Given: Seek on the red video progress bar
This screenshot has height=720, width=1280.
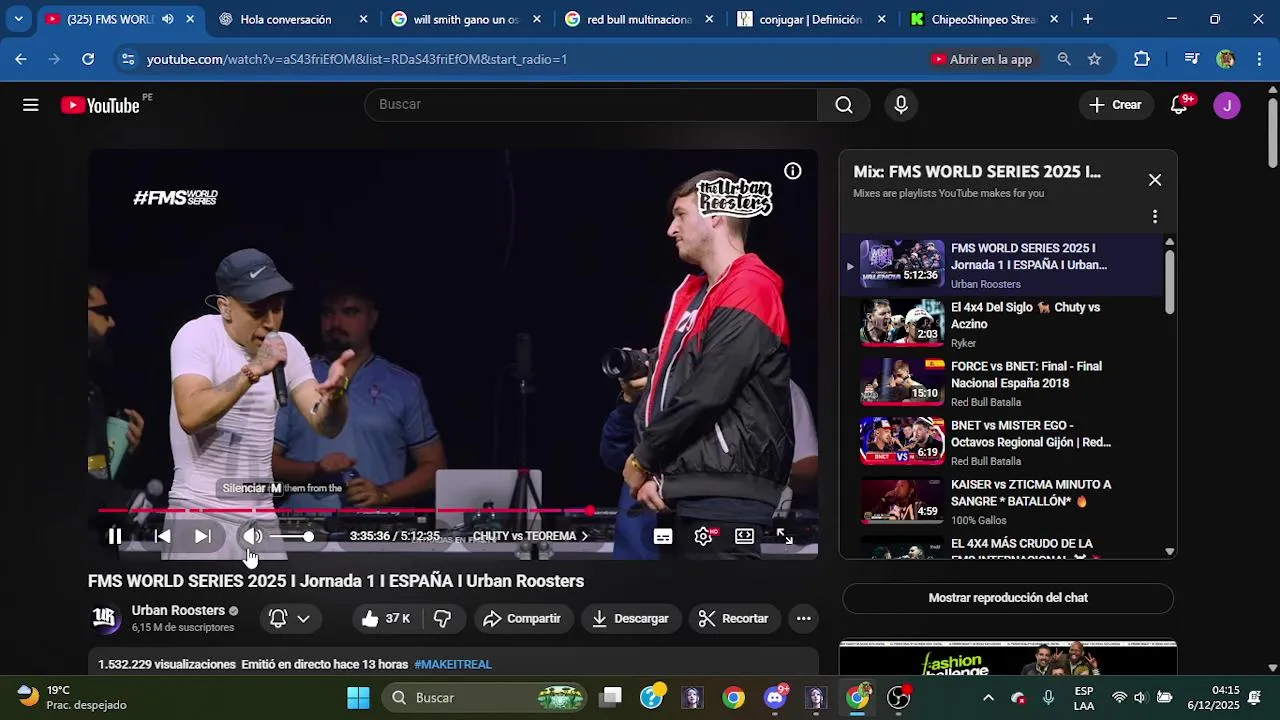Looking at the screenshot, I should [453, 511].
